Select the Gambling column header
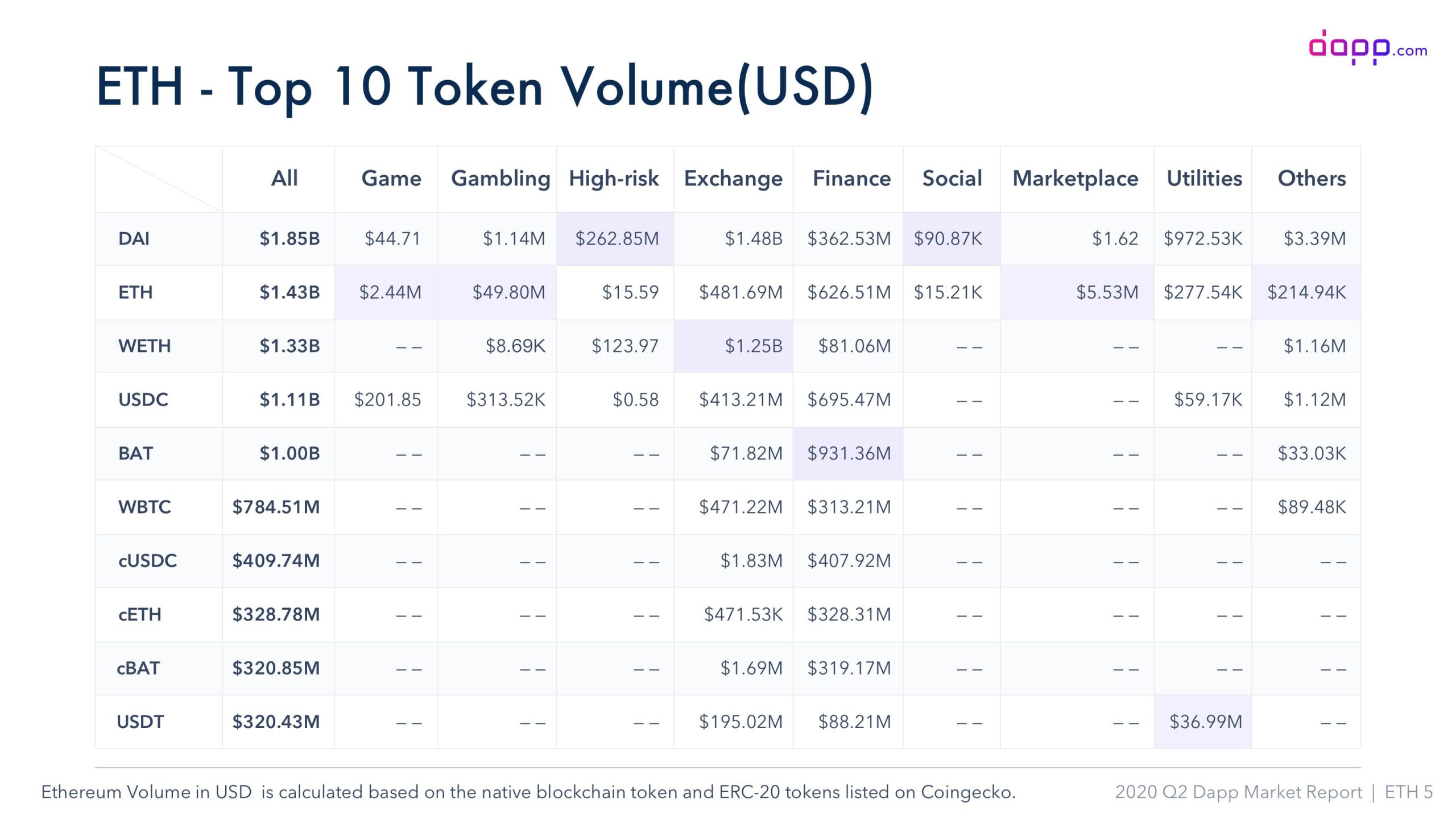1456x819 pixels. (x=500, y=179)
